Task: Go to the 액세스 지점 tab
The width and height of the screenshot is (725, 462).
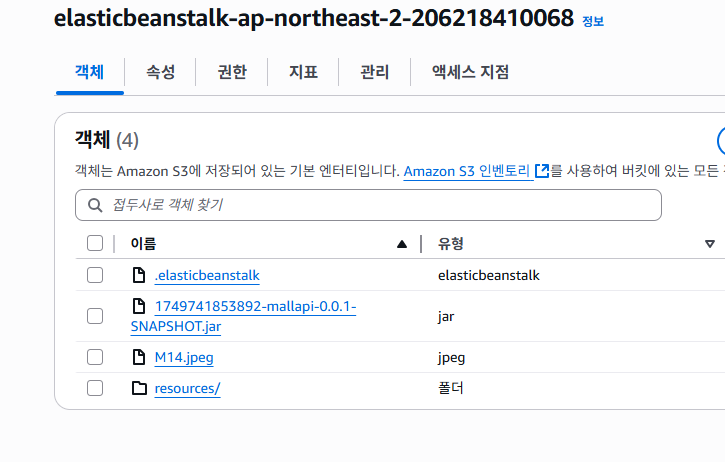Action: [x=470, y=72]
